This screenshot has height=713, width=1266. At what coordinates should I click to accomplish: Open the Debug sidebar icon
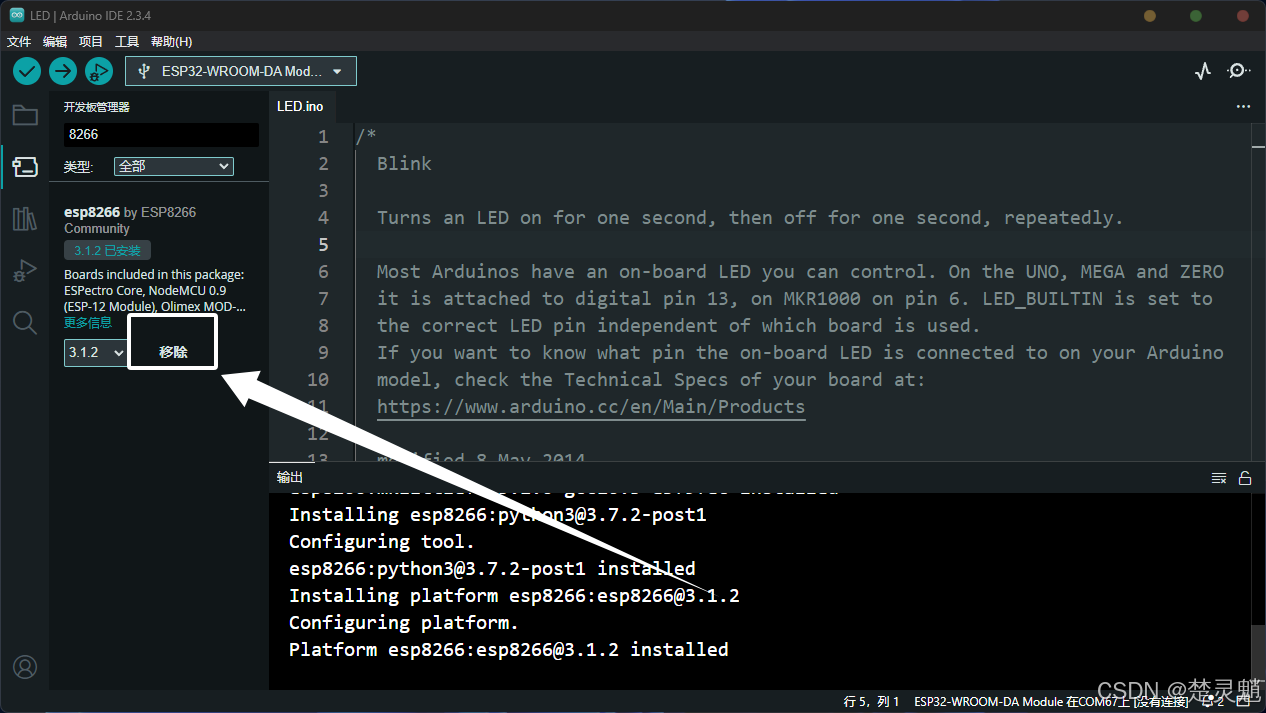point(25,270)
